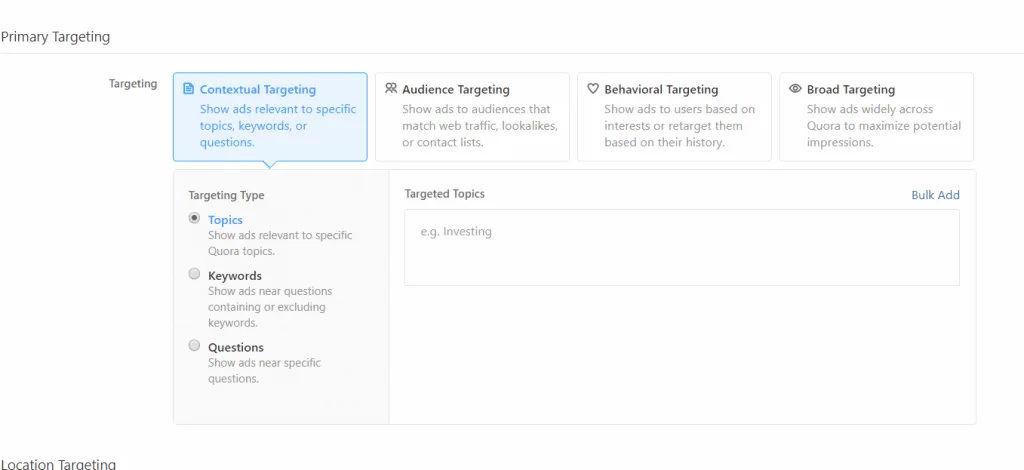Click the Behavioral Targeting heart icon
The width and height of the screenshot is (1024, 470).
coord(593,88)
